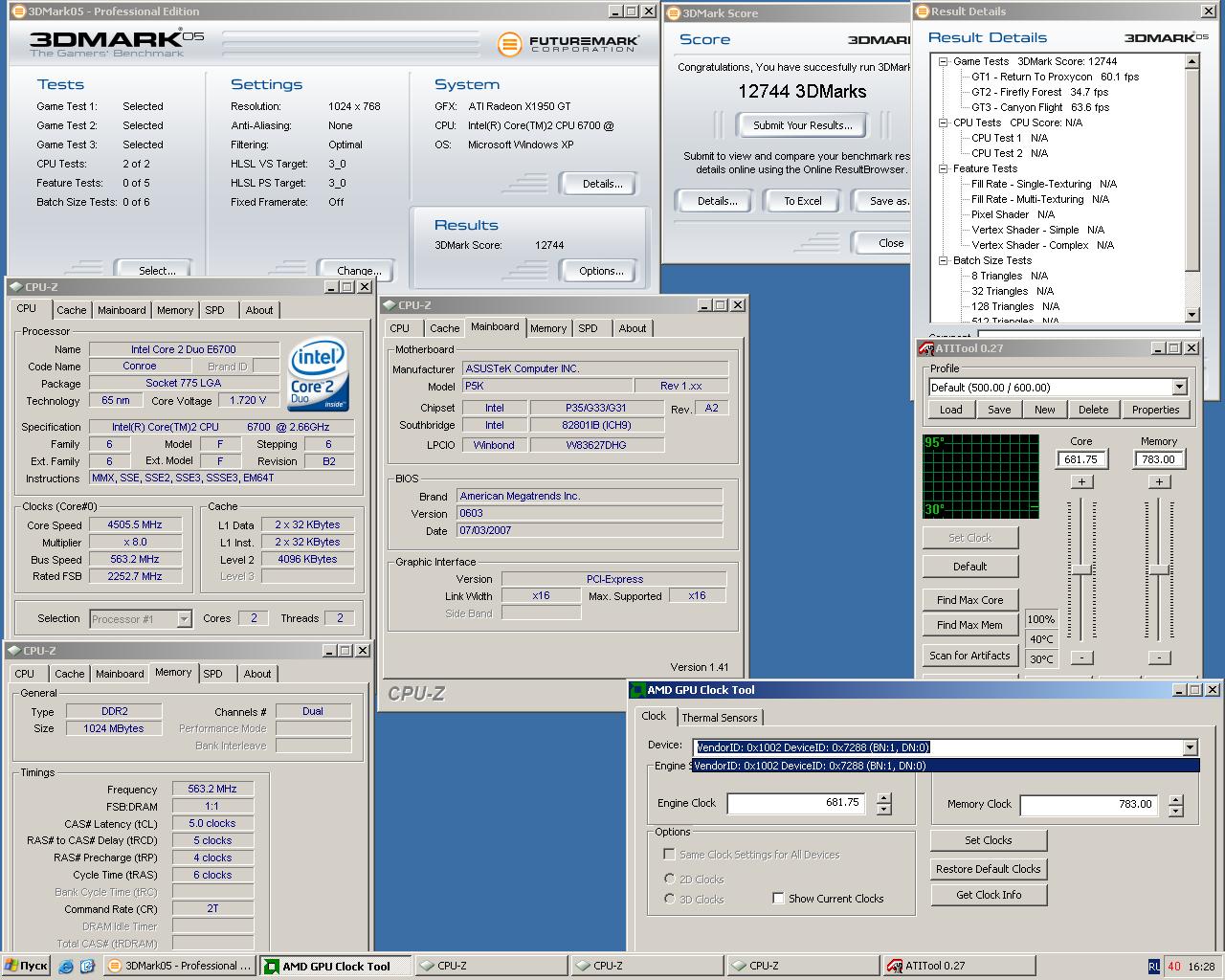Select the highlighted VendorID device list entry

pyautogui.click(x=945, y=766)
